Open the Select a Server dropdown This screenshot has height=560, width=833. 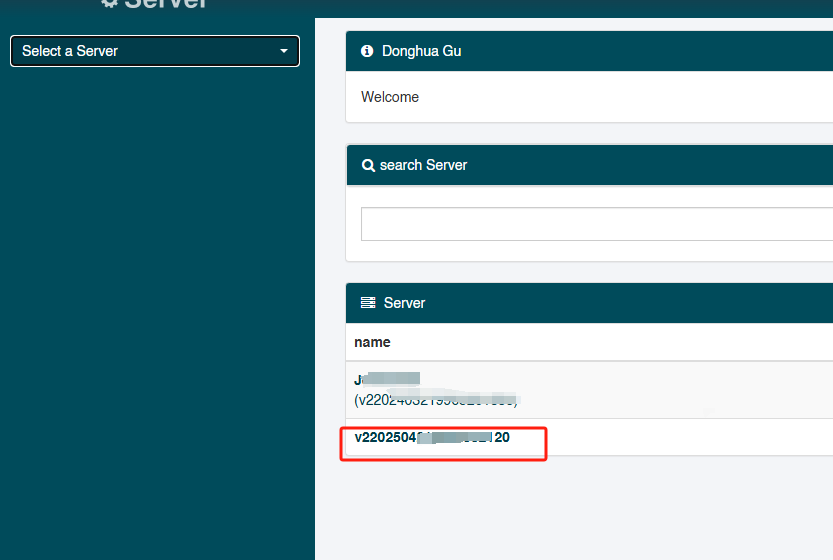point(155,51)
